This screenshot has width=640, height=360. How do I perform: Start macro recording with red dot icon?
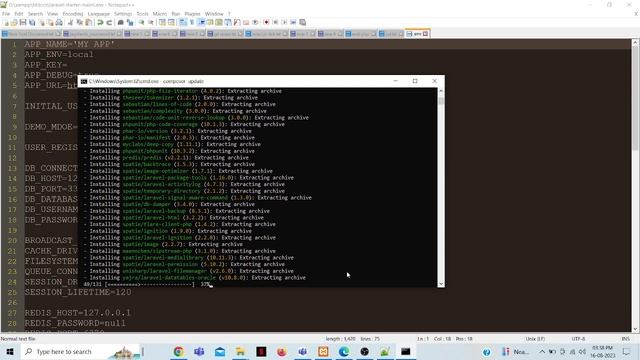[x=266, y=22]
